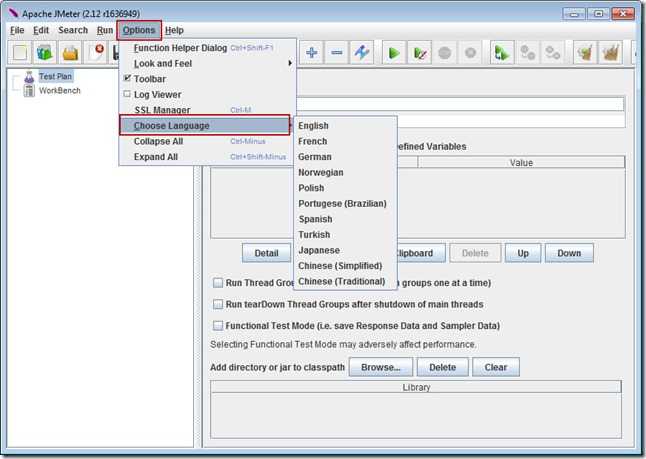Screen dimensions: 646x459
Task: Click the New test plan toolbar icon
Action: (20, 53)
